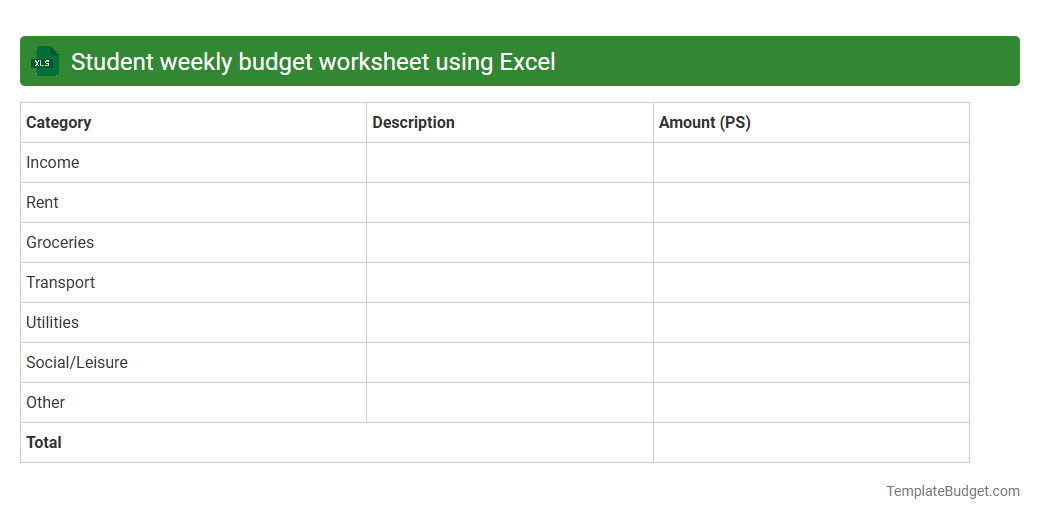Click the Description cell in Rent row
Image resolution: width=1040 pixels, height=520 pixels.
coord(510,203)
